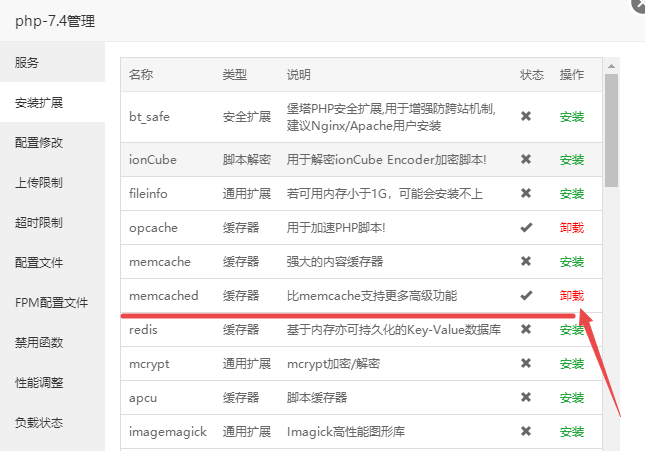This screenshot has width=645, height=451.
Task: Select the bt_safe name cell
Action: [149, 117]
